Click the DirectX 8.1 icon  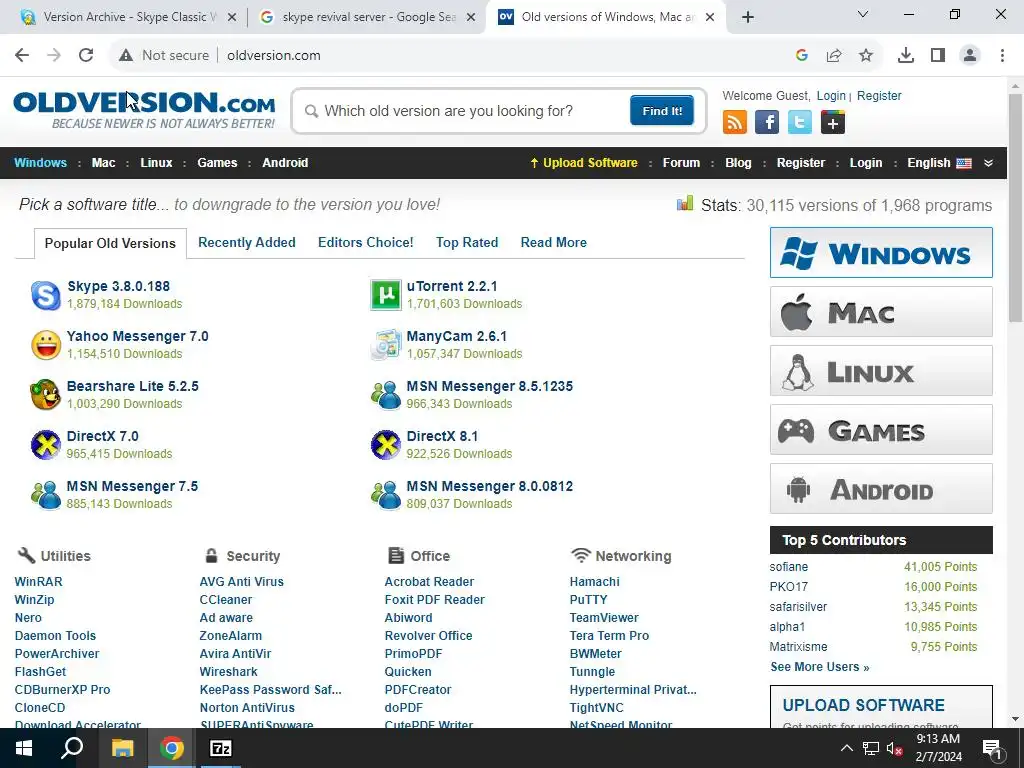pos(386,445)
